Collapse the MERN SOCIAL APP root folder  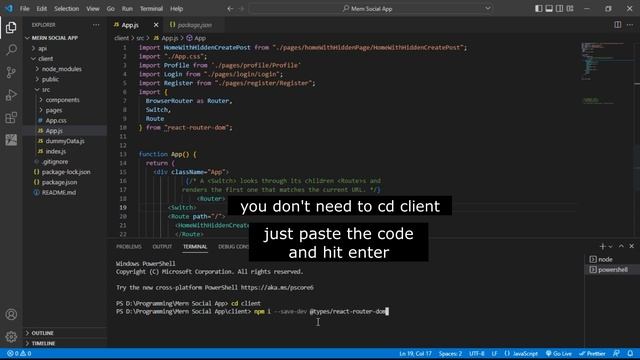point(55,38)
